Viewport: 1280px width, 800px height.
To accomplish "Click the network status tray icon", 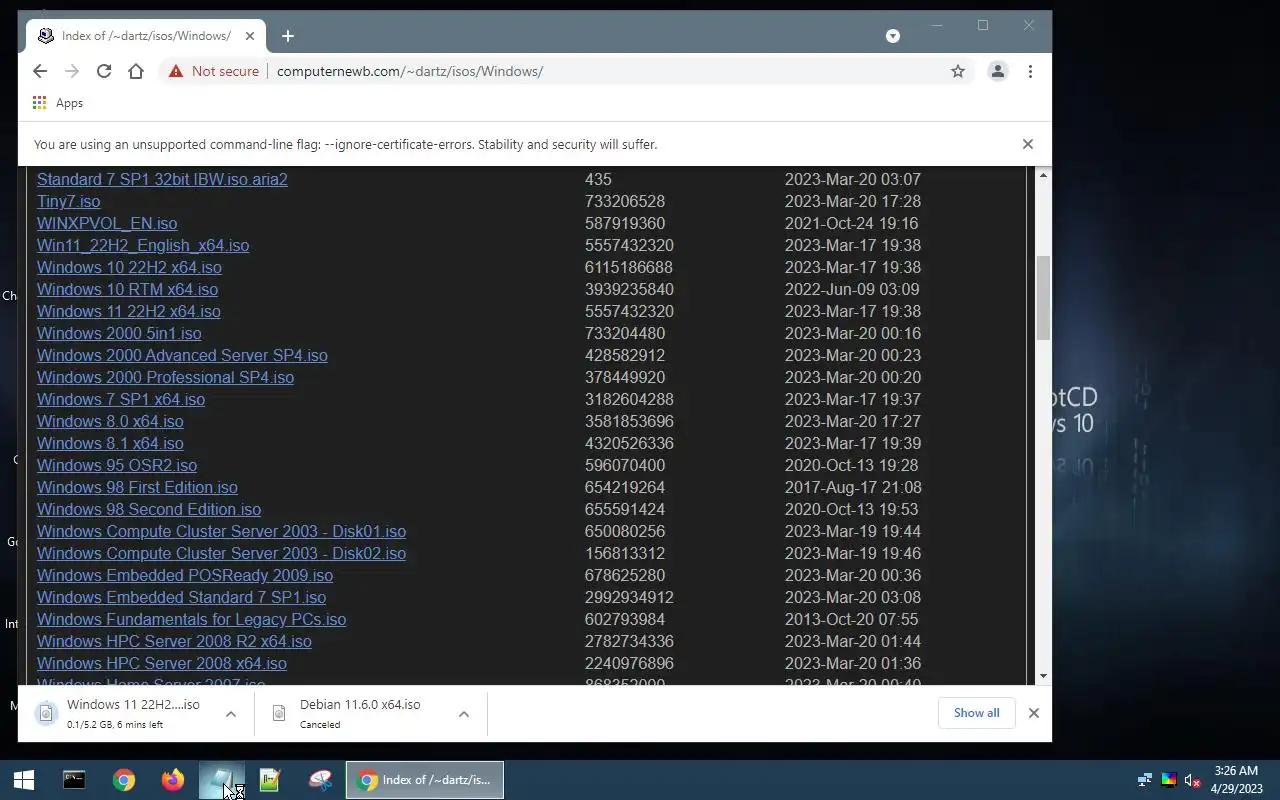I will (x=1145, y=780).
